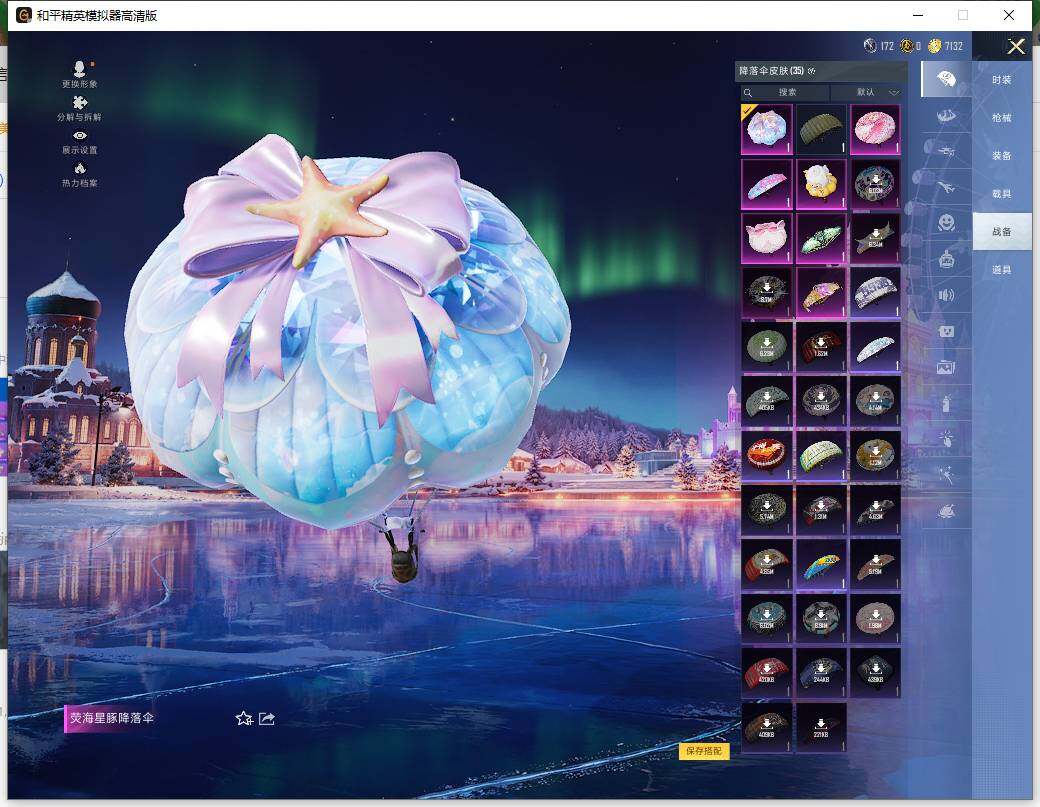Select the red and orange round parachute
Viewport: 1040px width, 807px height.
[766, 455]
